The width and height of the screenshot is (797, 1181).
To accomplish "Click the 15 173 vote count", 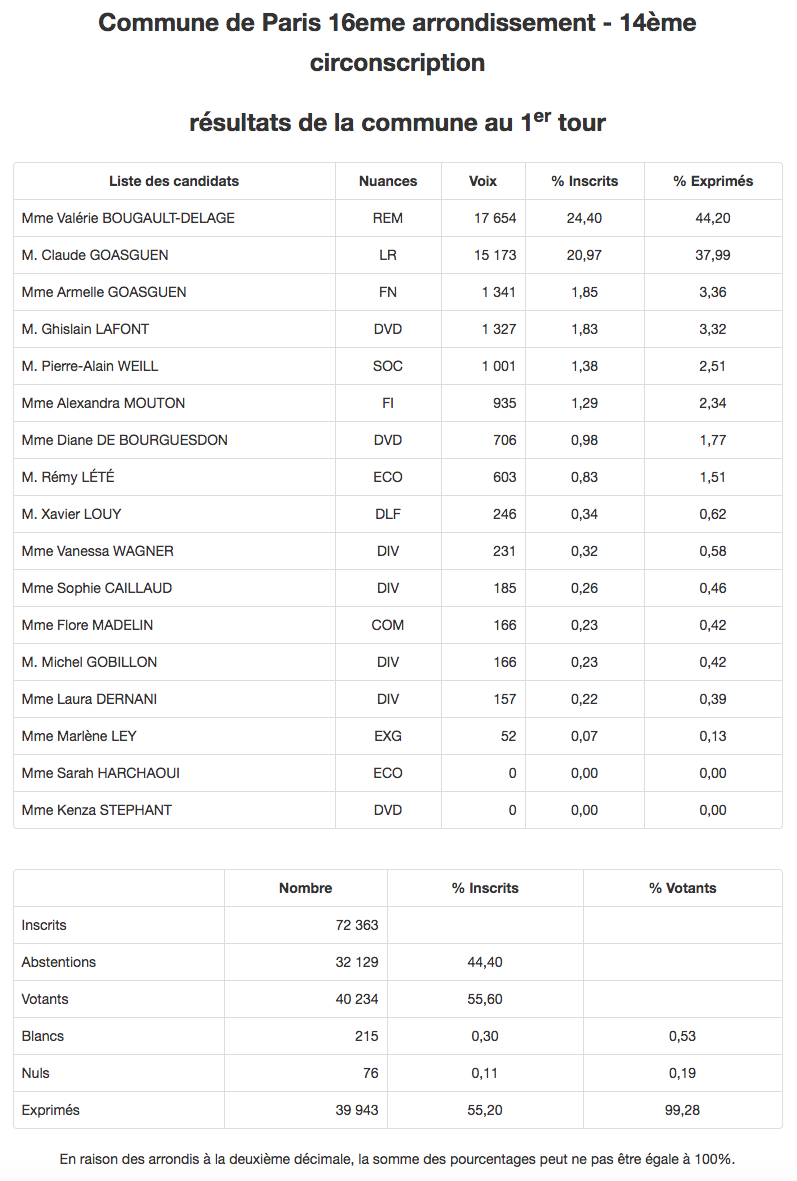I will coord(495,255).
